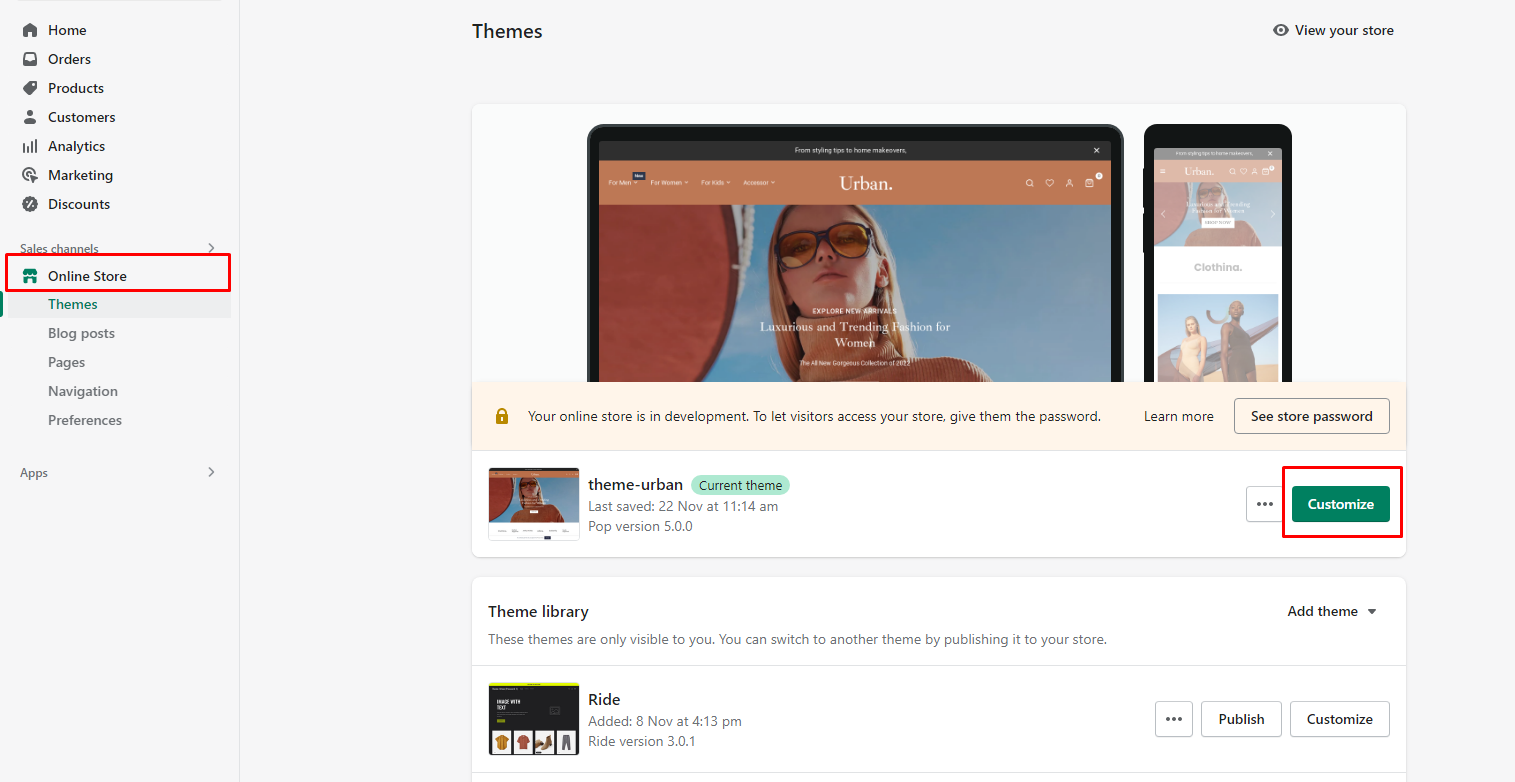Open Navigation under Online Store

[x=83, y=391]
